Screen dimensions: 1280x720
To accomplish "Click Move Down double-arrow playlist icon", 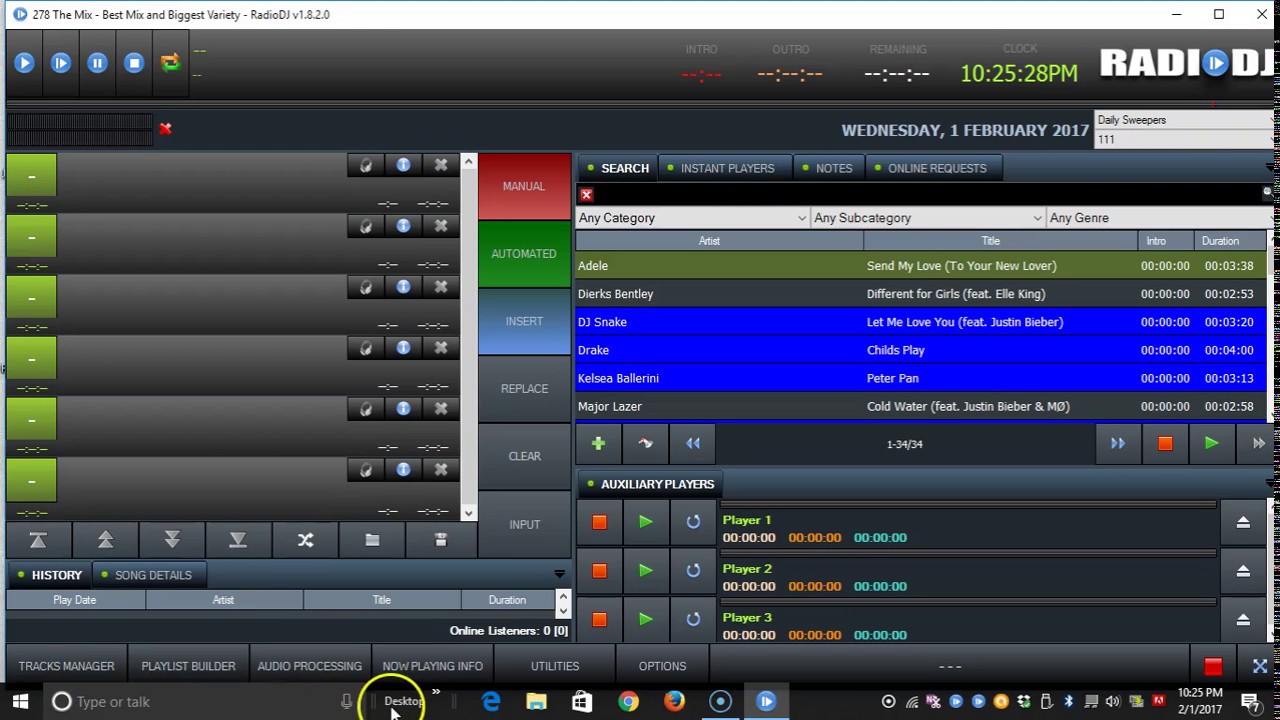I will (172, 540).
